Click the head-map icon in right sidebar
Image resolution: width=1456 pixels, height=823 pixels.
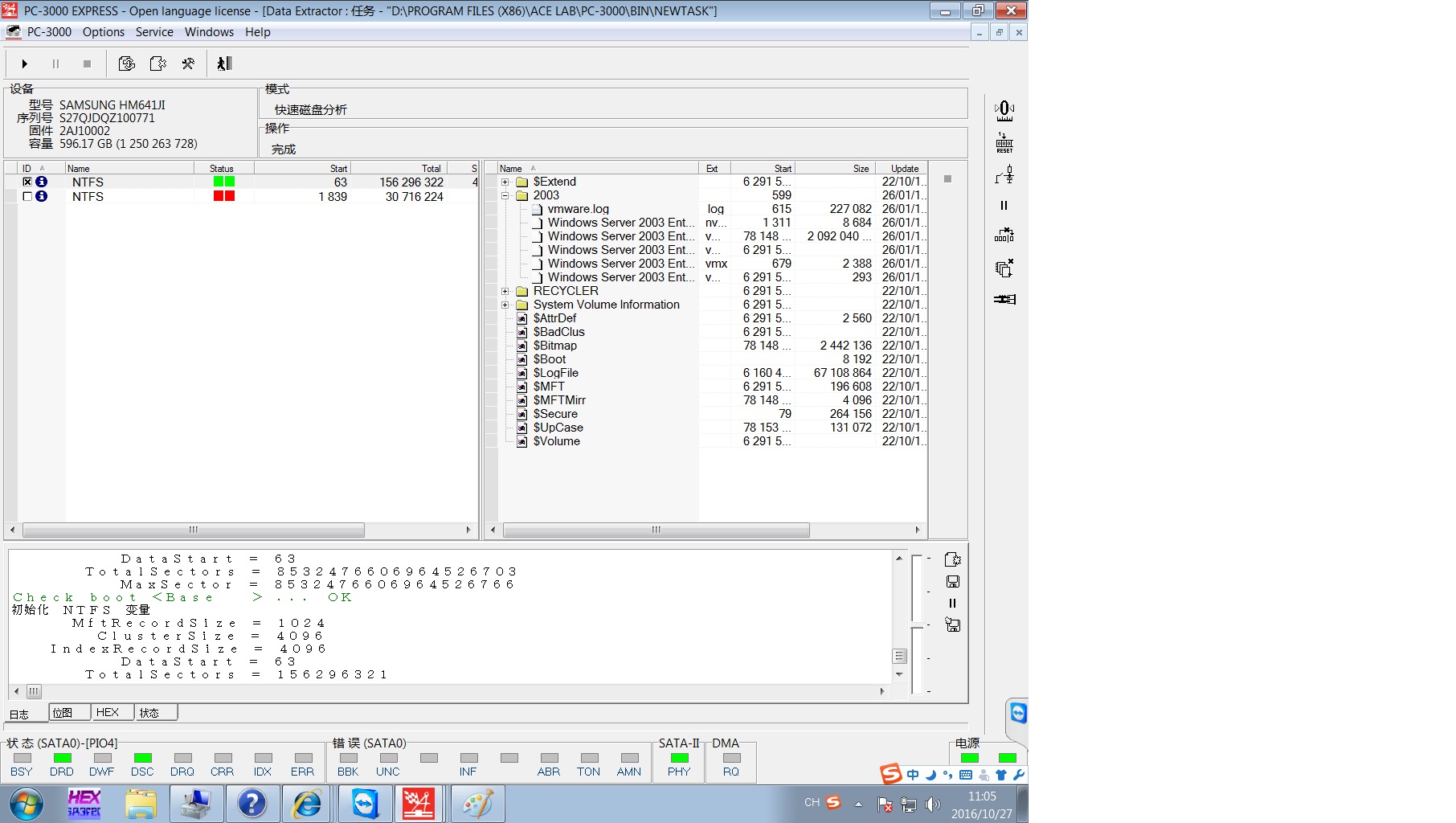click(x=1004, y=174)
